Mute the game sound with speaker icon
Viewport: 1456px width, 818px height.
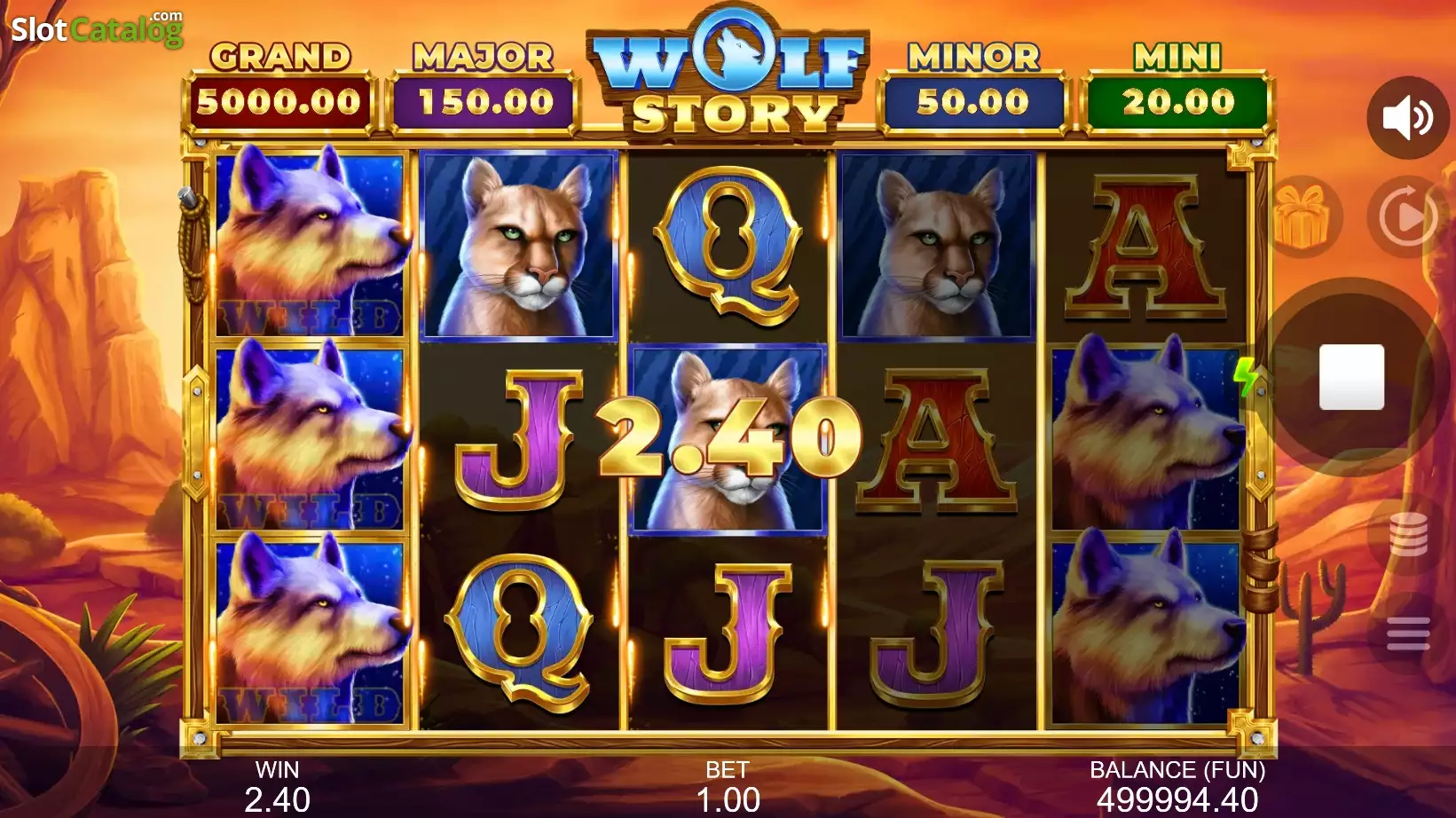pyautogui.click(x=1408, y=118)
